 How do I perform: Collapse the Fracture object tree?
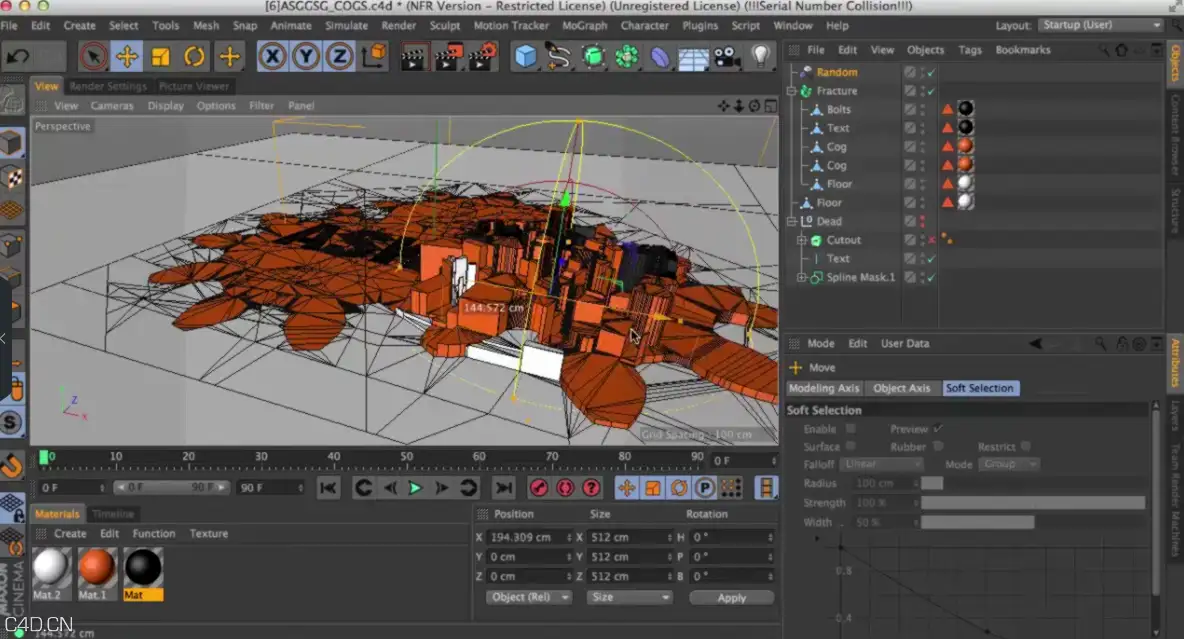(x=791, y=91)
